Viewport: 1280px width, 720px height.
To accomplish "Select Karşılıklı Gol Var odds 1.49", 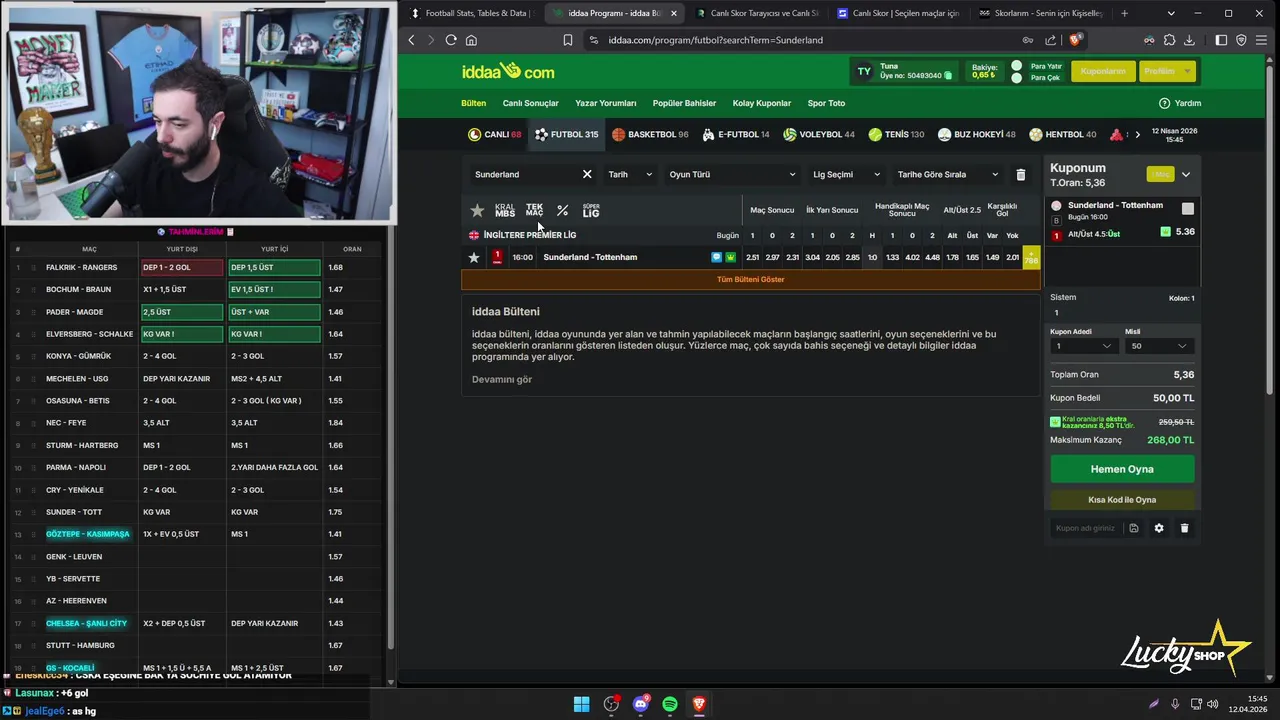I will 992,257.
